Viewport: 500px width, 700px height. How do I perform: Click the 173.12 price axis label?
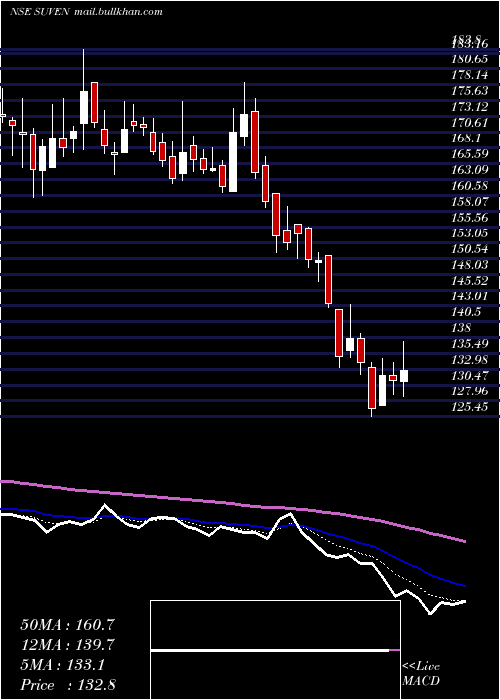coord(470,106)
